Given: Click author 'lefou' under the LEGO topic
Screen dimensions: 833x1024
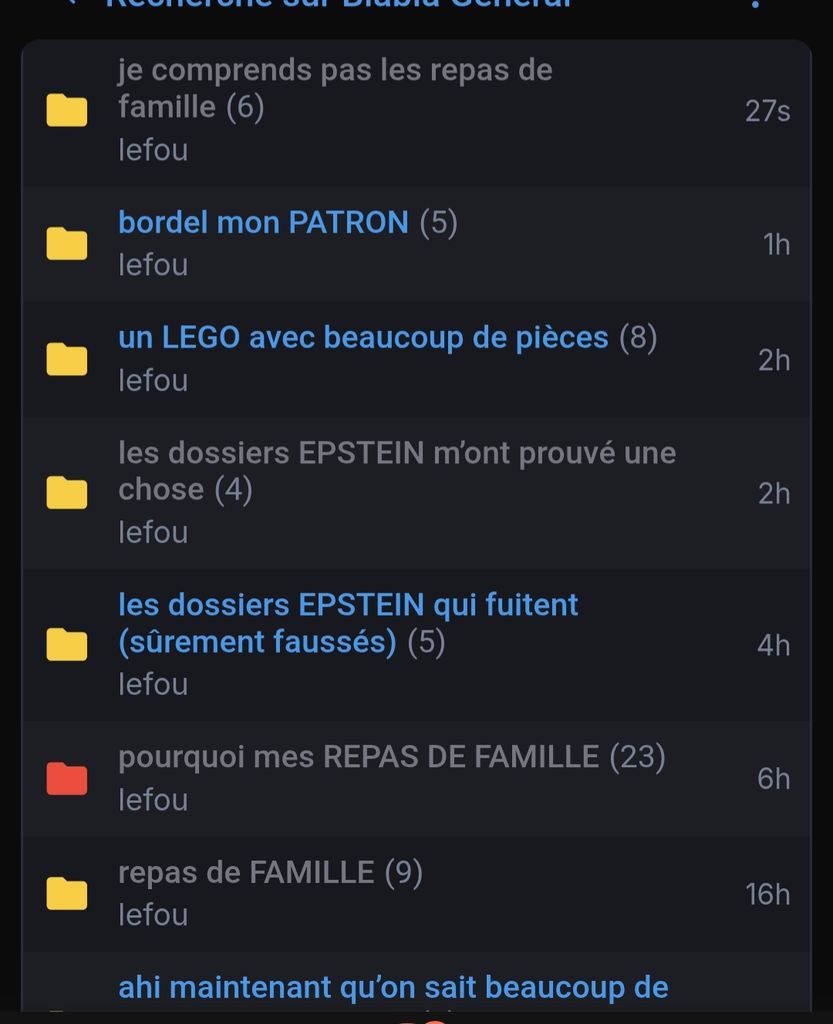Looking at the screenshot, I should (153, 381).
